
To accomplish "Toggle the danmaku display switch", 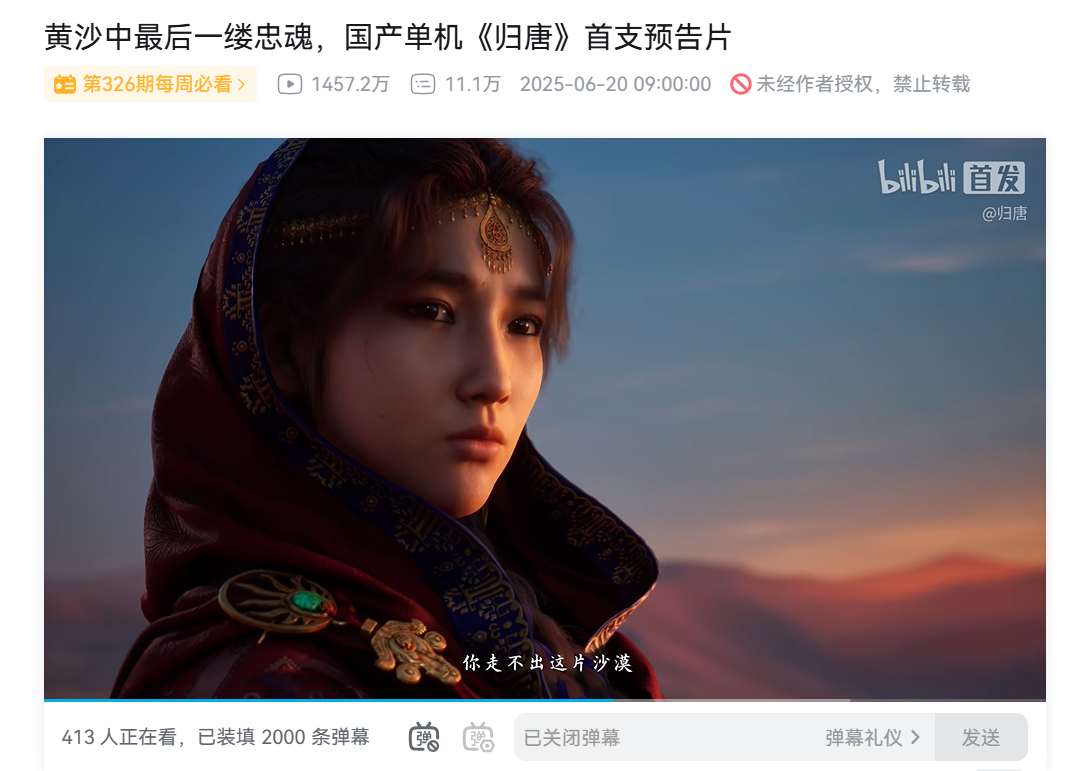I will pos(424,738).
